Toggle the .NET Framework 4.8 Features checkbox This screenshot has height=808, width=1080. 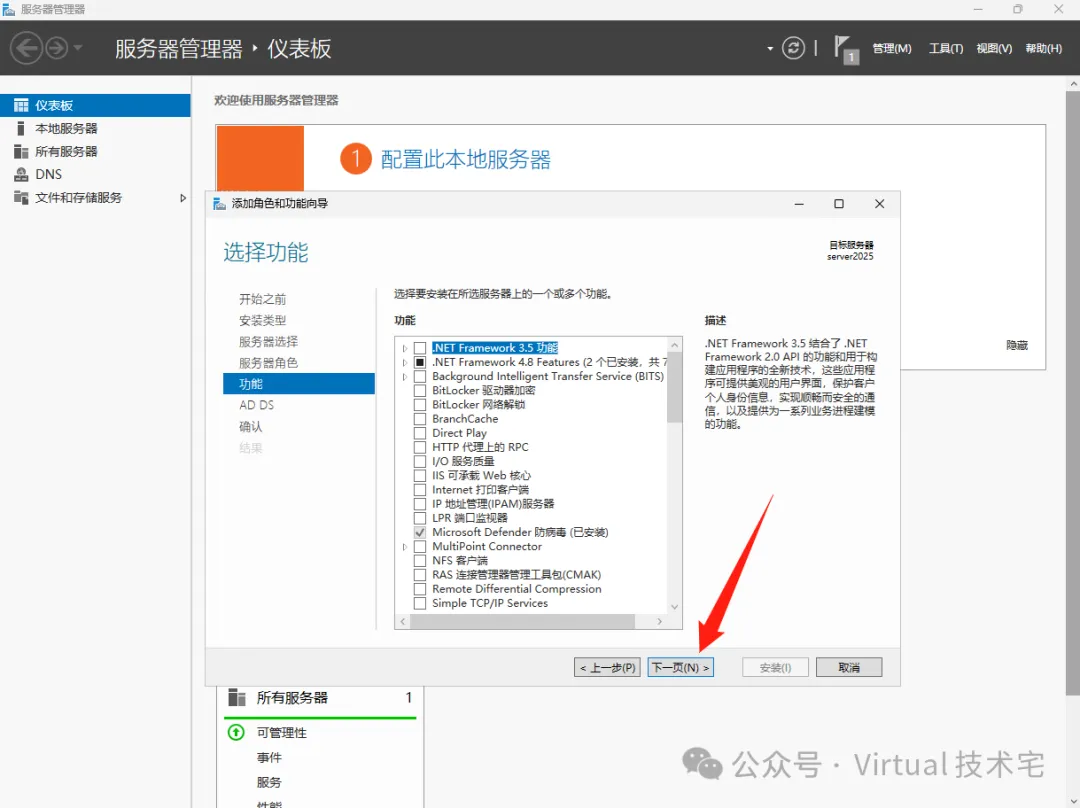coord(419,362)
